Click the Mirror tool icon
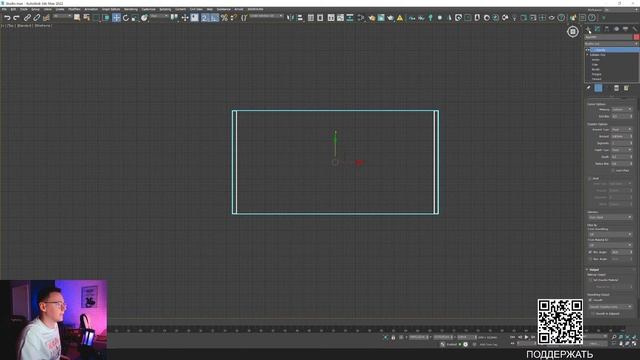 [290, 18]
